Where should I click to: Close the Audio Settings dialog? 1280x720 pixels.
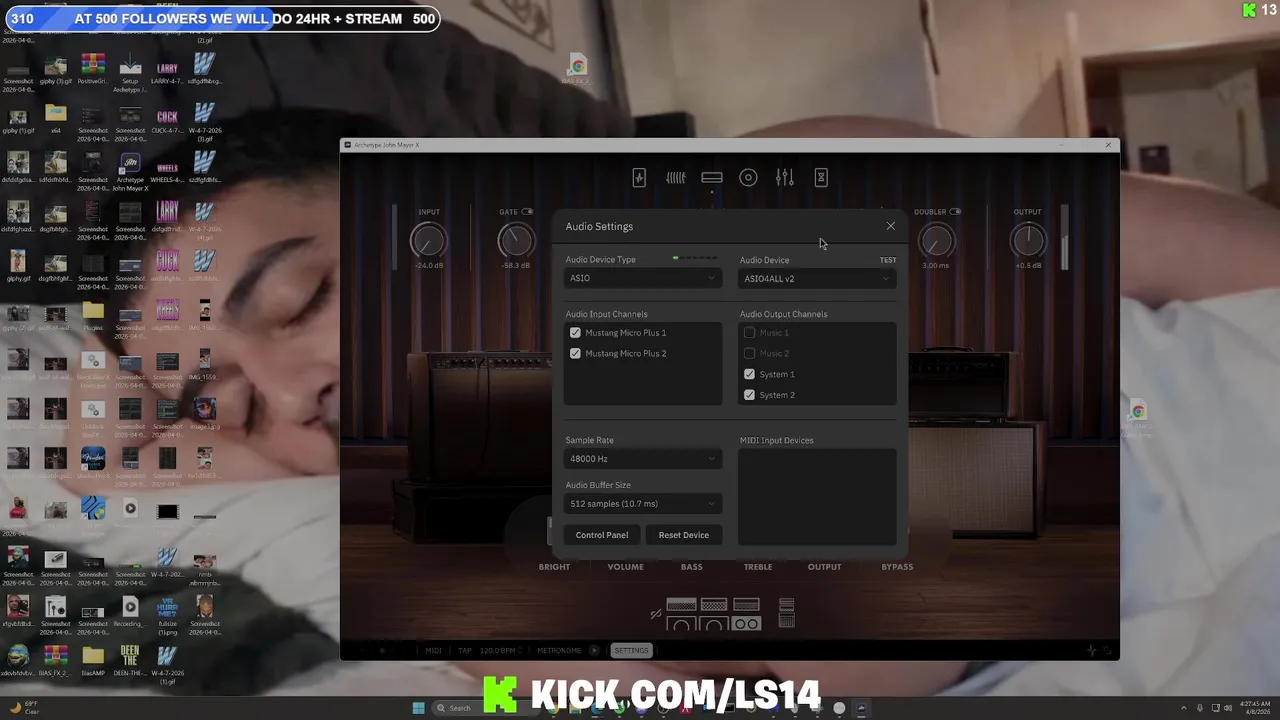point(891,226)
